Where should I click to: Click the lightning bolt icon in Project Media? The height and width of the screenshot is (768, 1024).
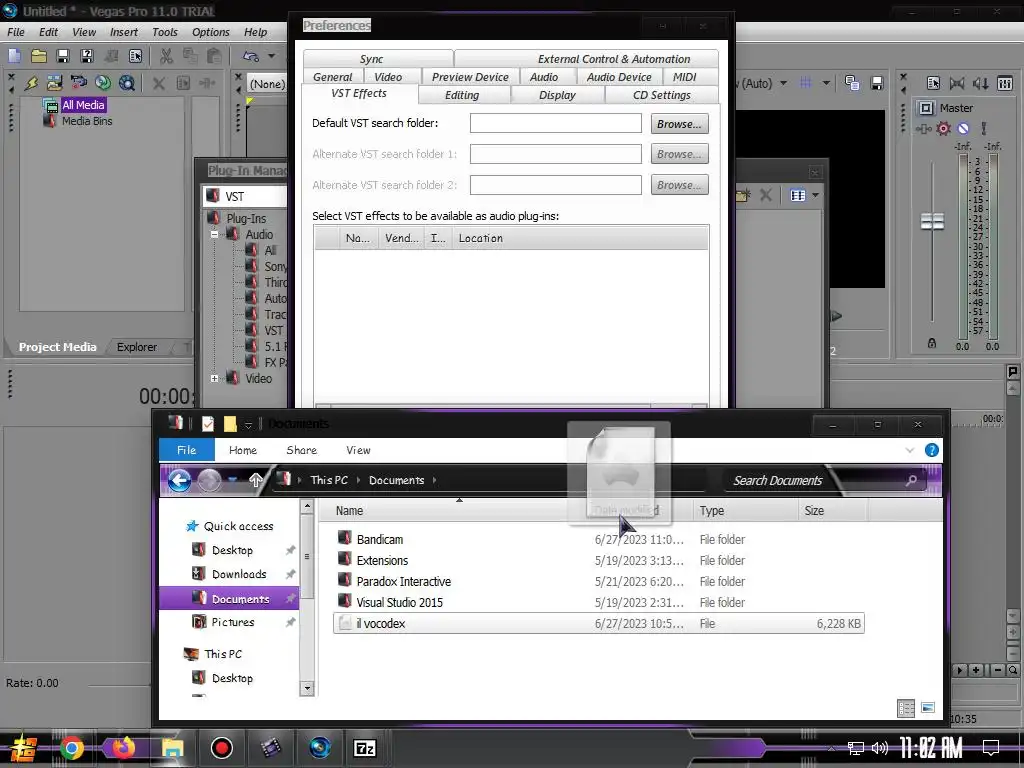click(31, 83)
